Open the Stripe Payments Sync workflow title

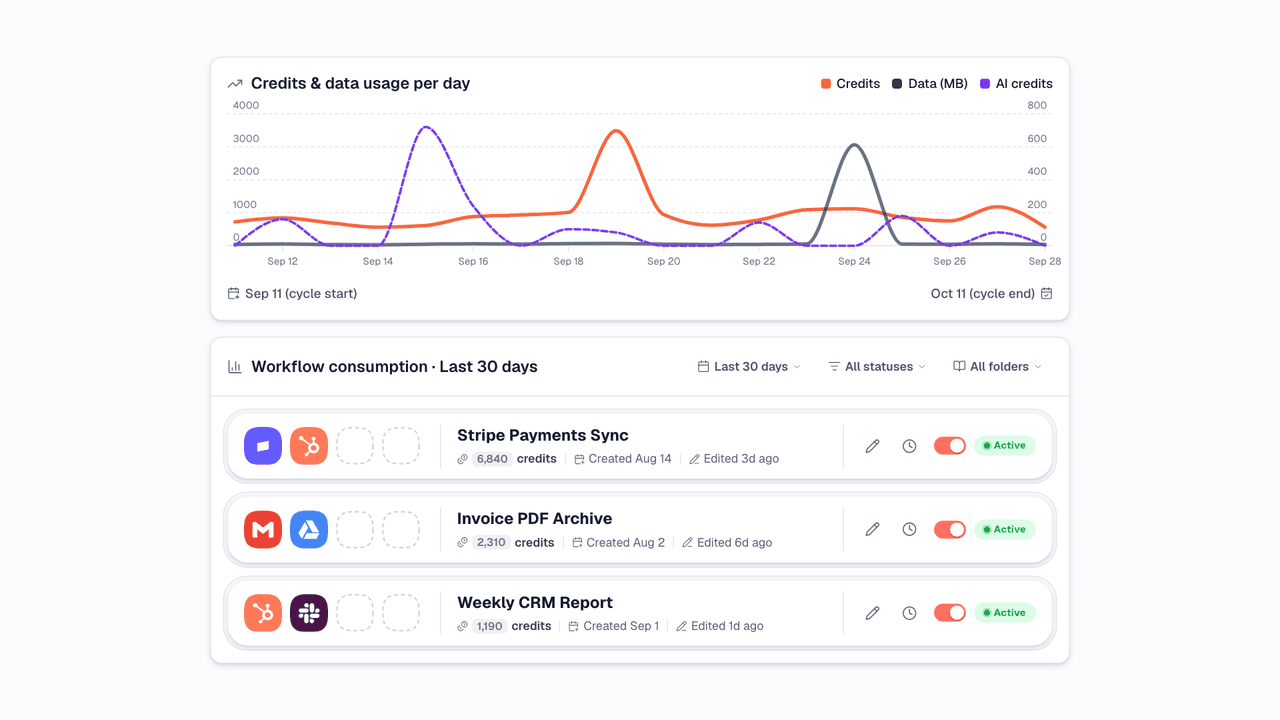543,435
